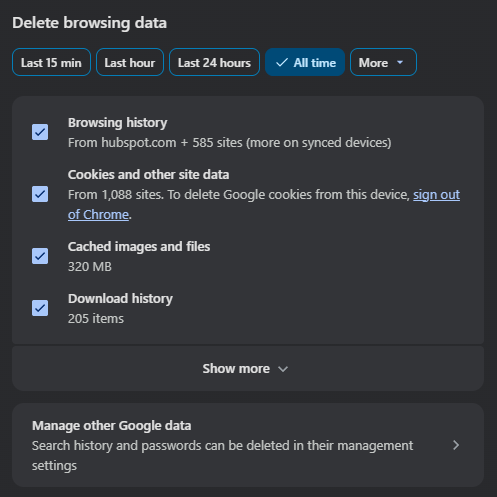Click the 320 MB cache size text
The image size is (497, 497).
(90, 267)
